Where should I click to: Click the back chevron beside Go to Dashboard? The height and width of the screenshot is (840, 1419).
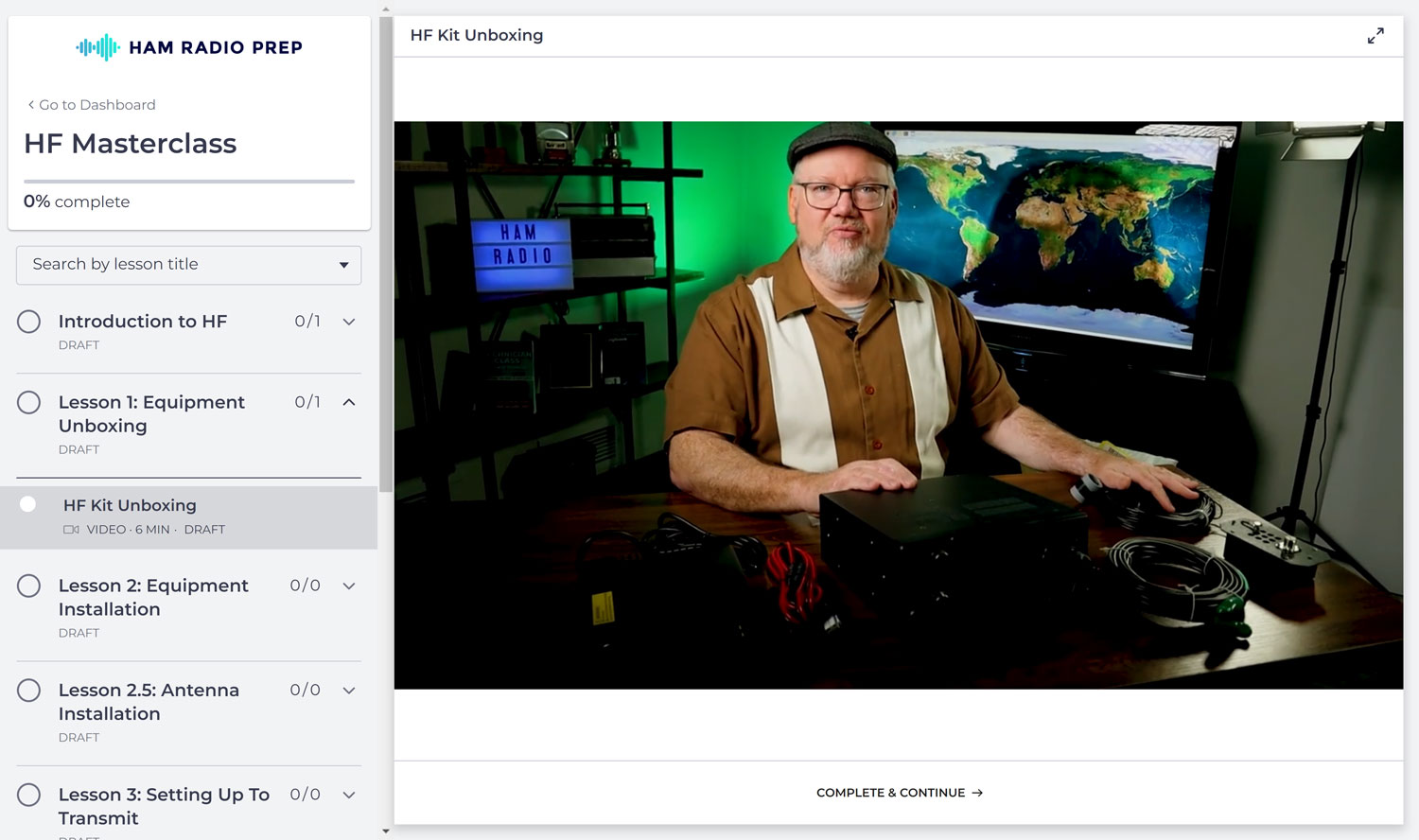31,105
